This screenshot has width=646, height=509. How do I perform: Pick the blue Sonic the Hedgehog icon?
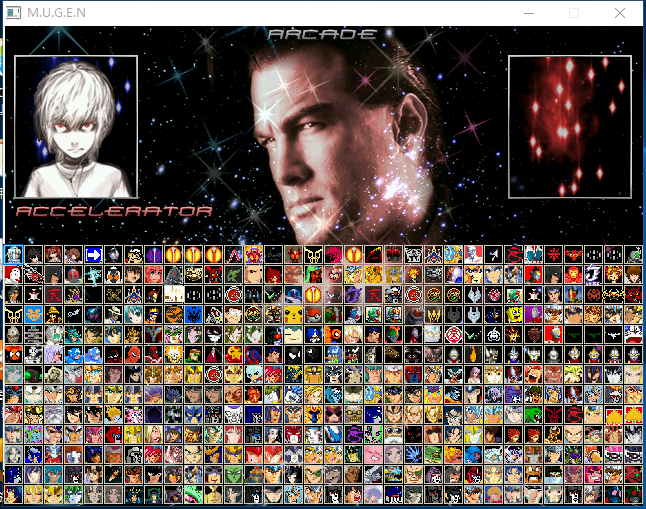(313, 335)
